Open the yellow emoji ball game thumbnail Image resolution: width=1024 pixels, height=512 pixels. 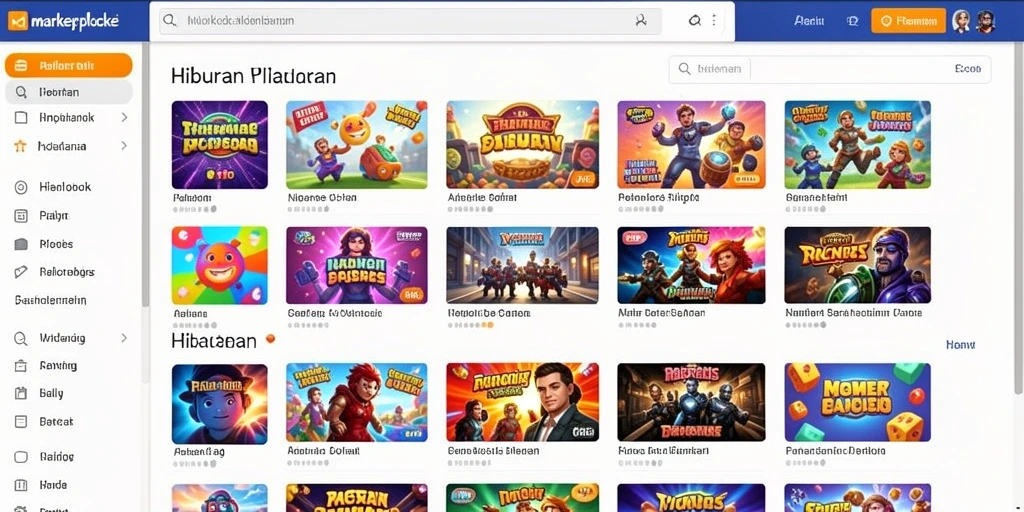click(357, 145)
